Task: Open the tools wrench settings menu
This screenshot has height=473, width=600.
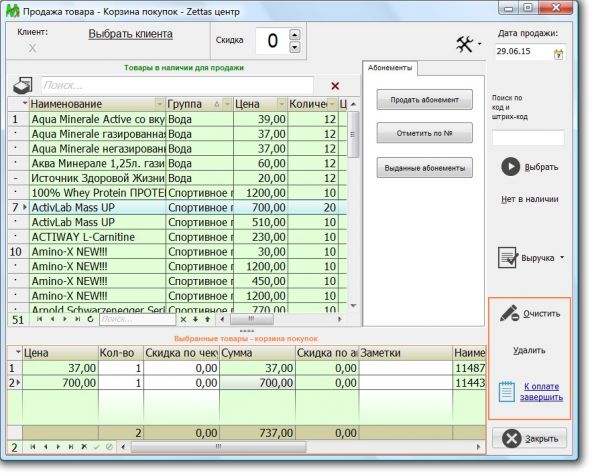Action: [x=465, y=44]
